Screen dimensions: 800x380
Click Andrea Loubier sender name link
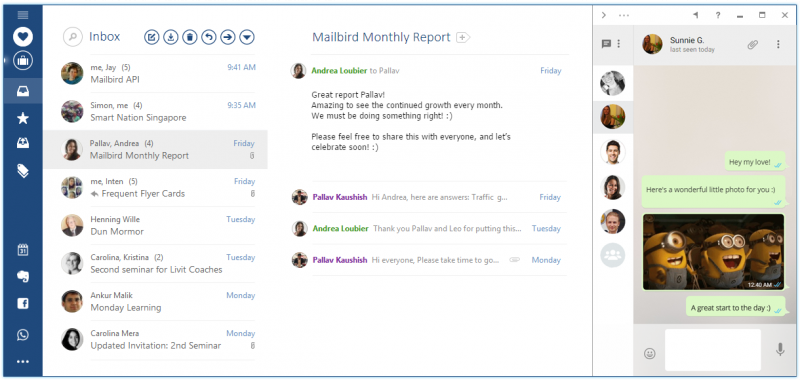(339, 71)
